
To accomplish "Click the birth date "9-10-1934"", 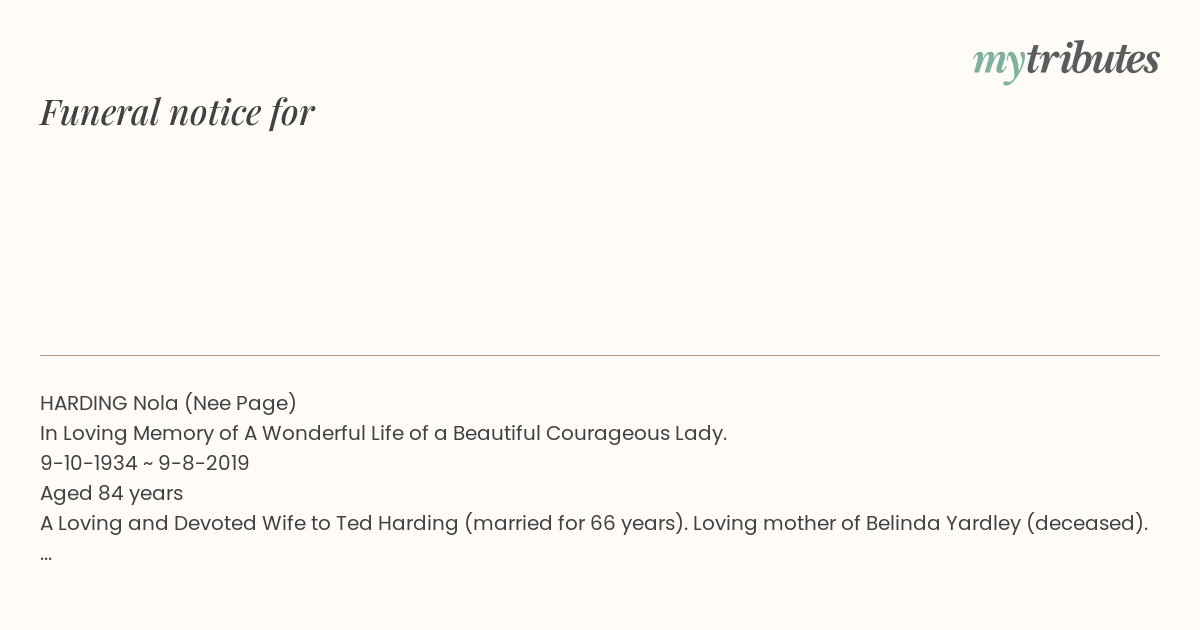I will 89,464.
